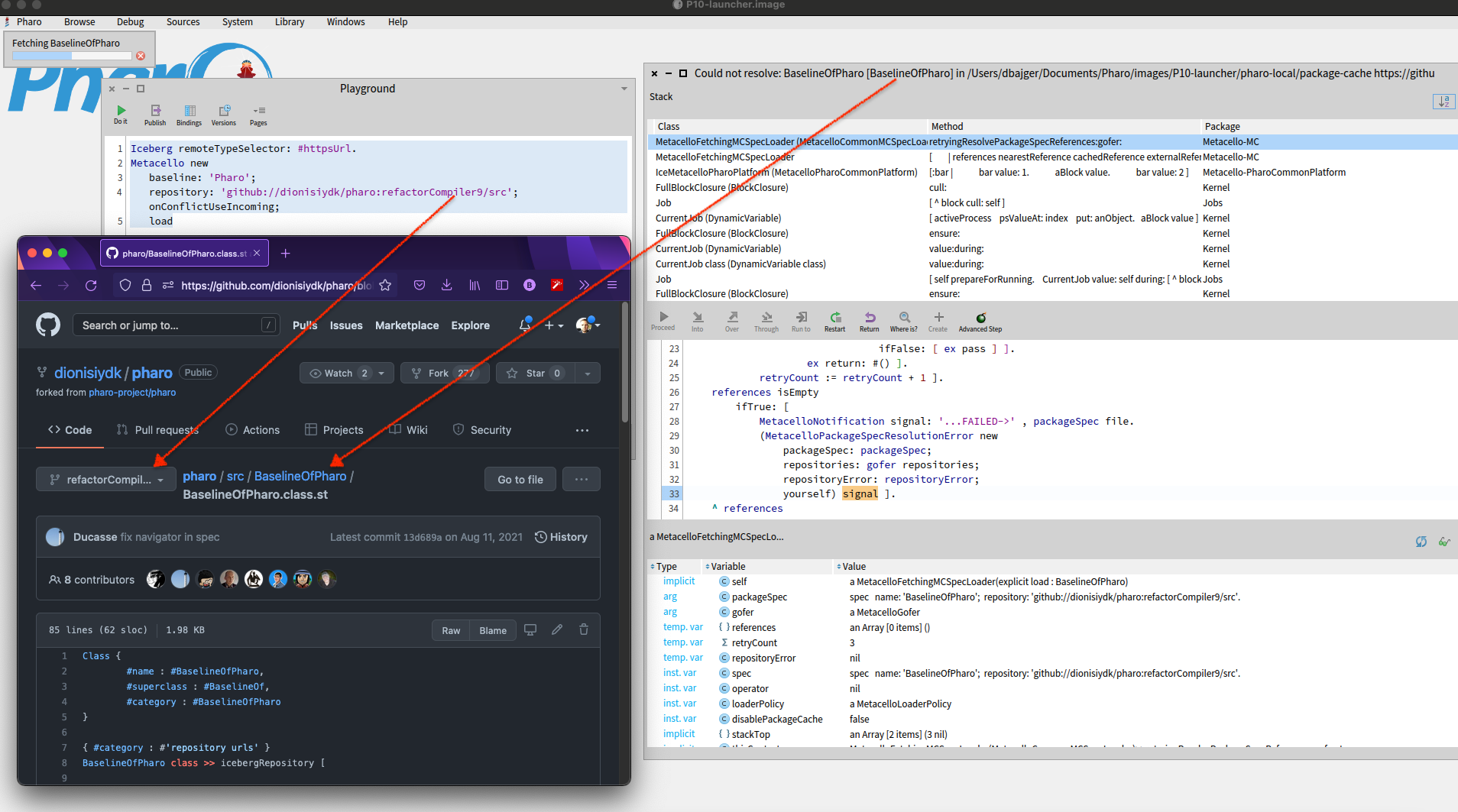Viewport: 1458px width, 812px height.
Task: Bookmark the page via the address bar star
Action: [x=386, y=285]
